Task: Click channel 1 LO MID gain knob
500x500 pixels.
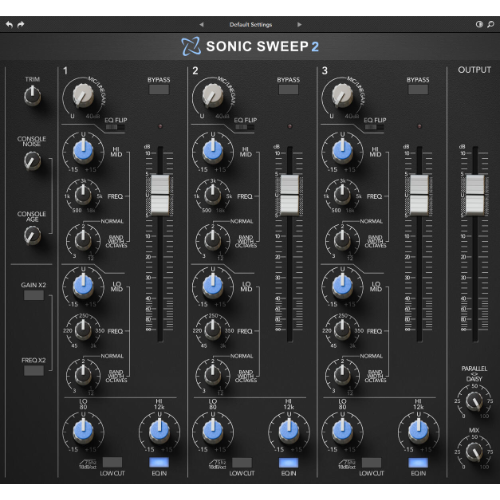Action: tap(83, 286)
